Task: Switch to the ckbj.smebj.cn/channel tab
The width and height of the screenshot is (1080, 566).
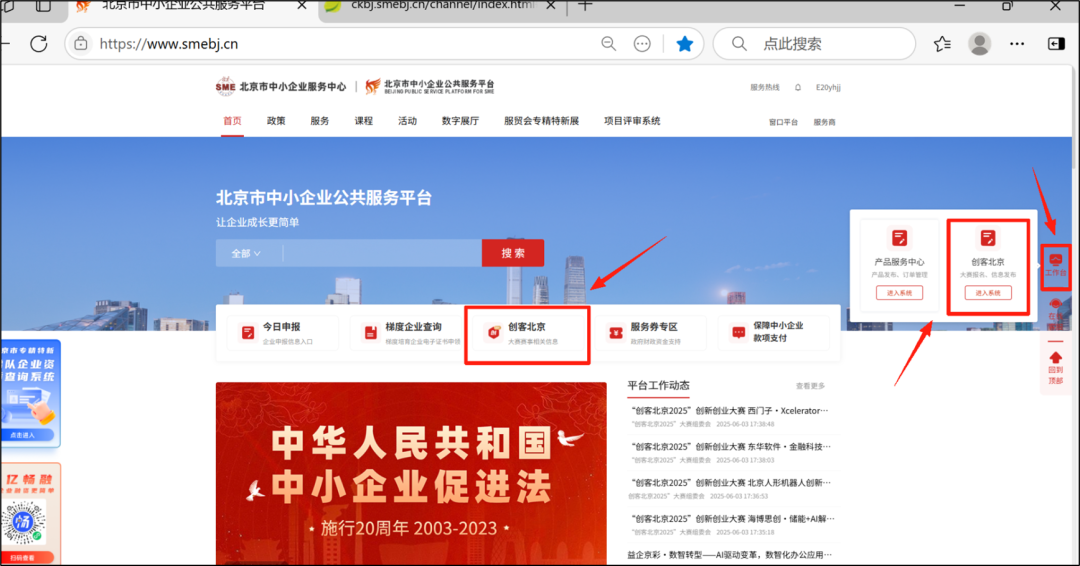Action: click(441, 6)
